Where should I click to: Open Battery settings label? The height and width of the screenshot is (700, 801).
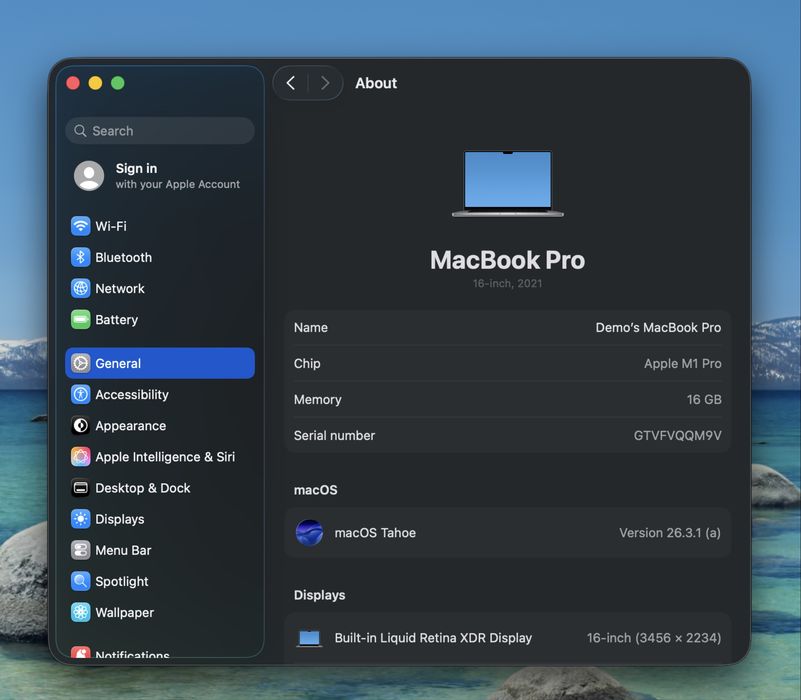tap(116, 320)
